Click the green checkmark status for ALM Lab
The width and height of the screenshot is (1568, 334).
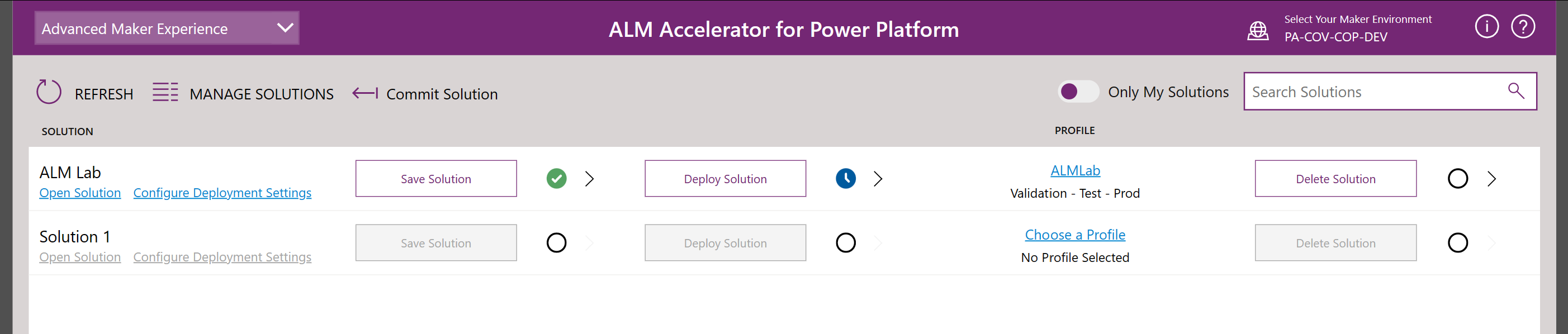point(556,178)
